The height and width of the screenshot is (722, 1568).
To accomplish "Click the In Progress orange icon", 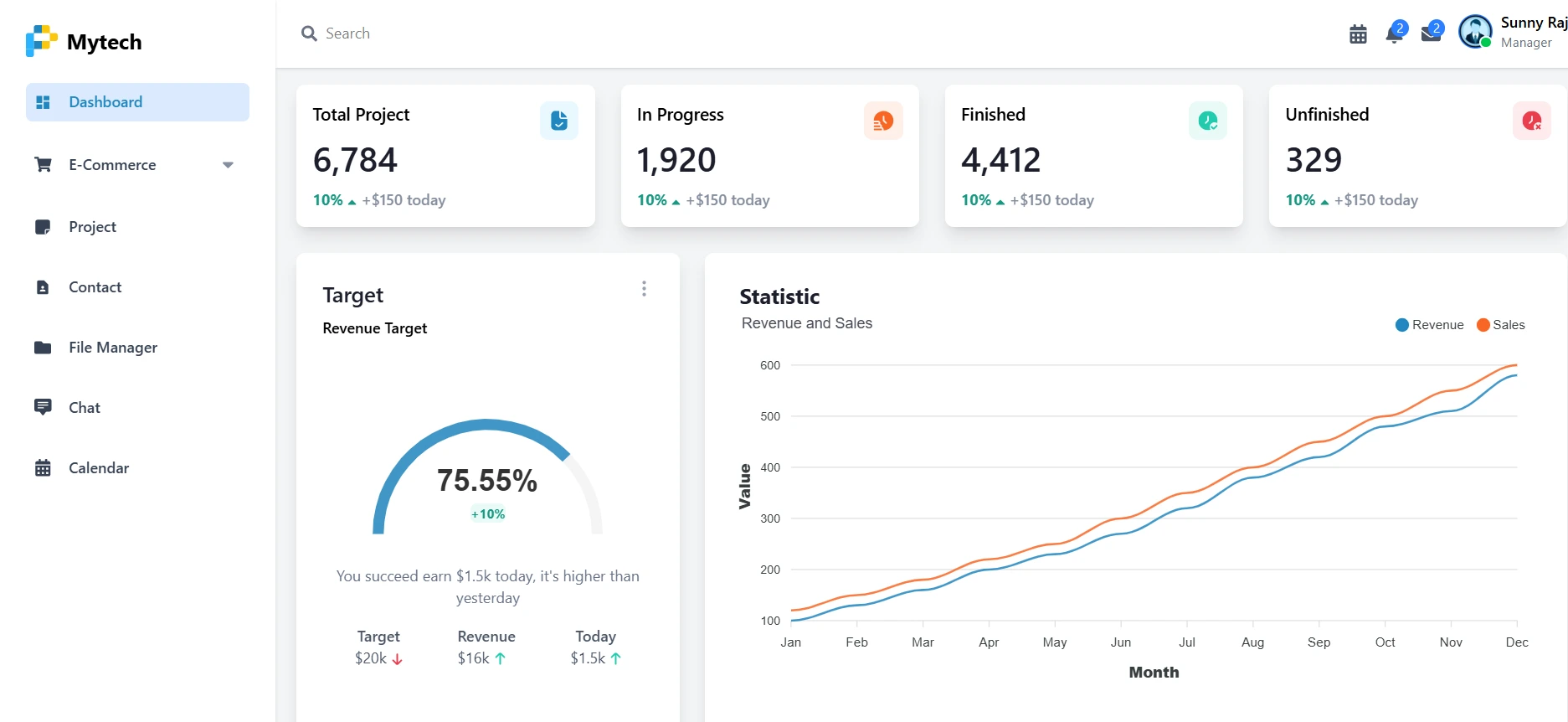I will pos(883,121).
